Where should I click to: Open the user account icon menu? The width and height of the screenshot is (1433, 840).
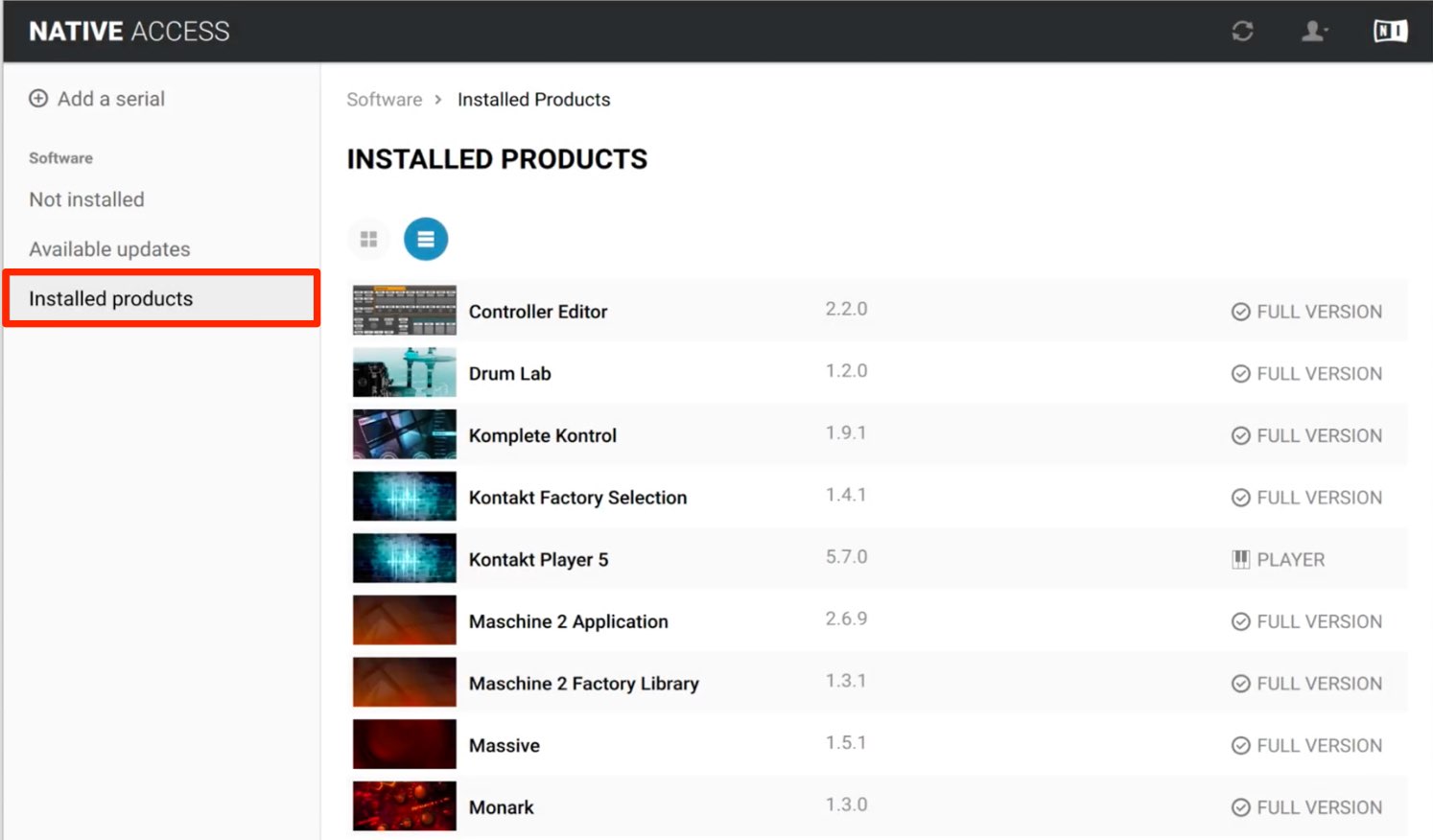pos(1313,32)
